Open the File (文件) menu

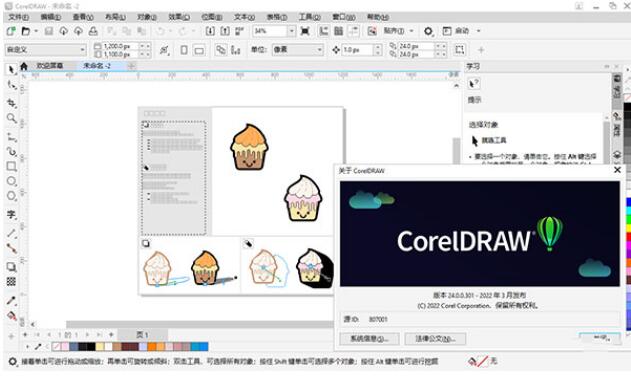pyautogui.click(x=18, y=17)
